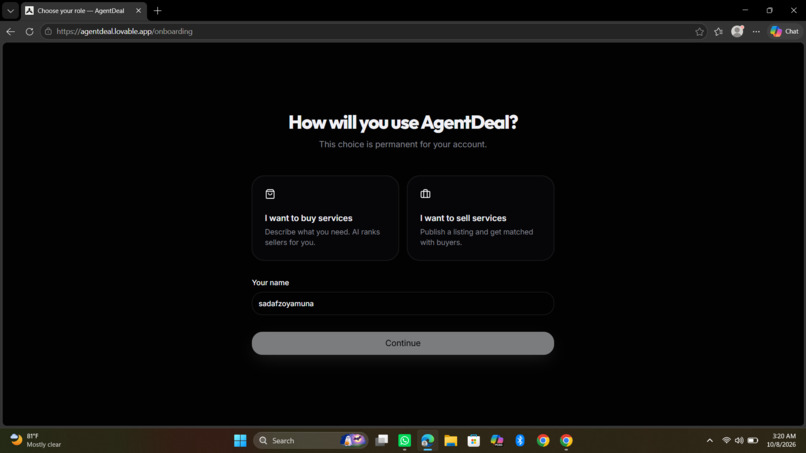Open WhatsApp from the taskbar
Image resolution: width=806 pixels, height=453 pixels.
[x=405, y=441]
